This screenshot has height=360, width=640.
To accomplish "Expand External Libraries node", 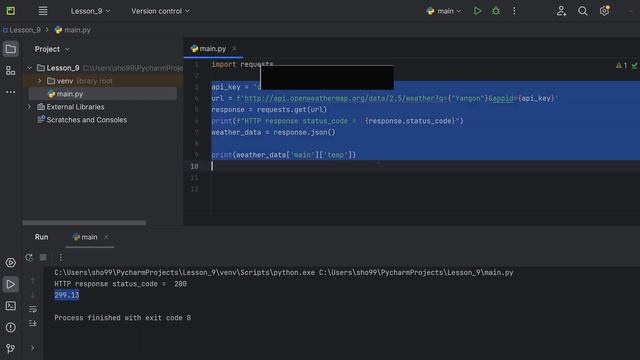I will [29, 107].
